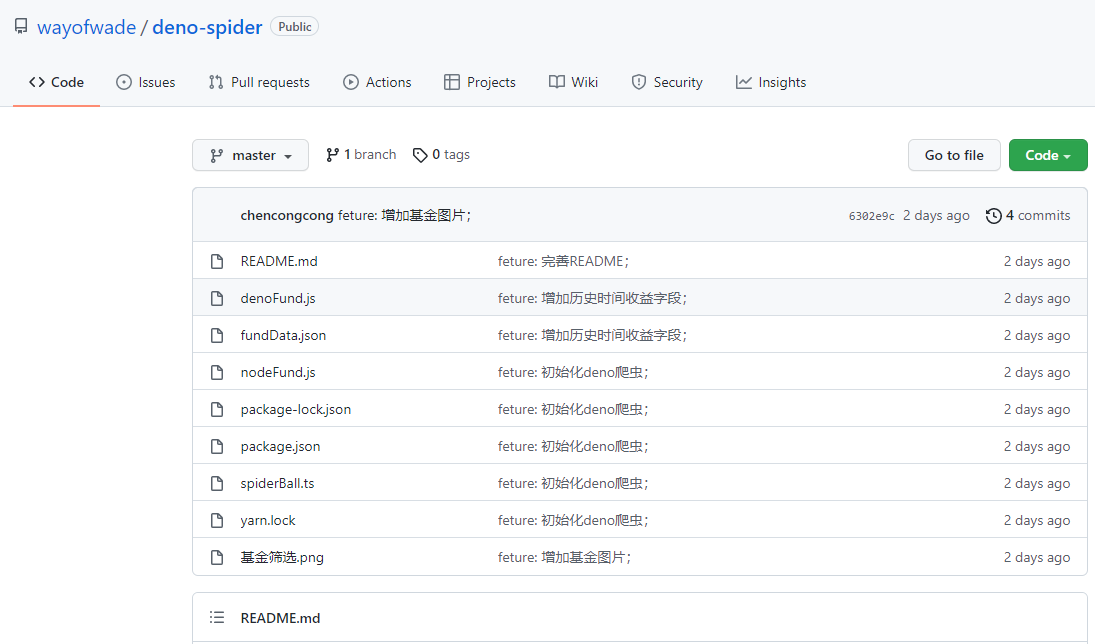View the 1 branch link
This screenshot has height=644, width=1095.
click(x=361, y=154)
